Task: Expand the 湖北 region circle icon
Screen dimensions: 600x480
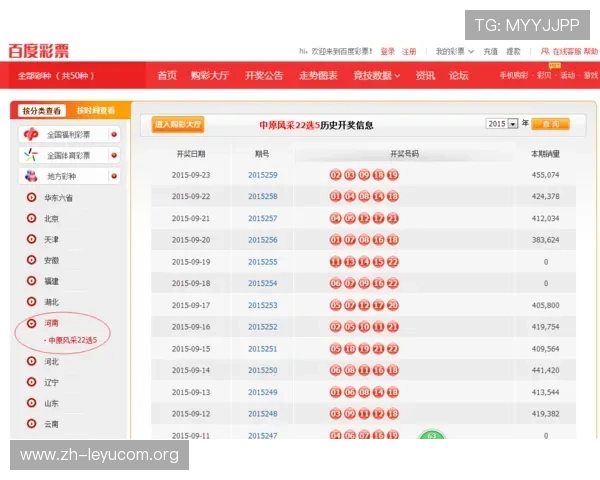Action: point(31,302)
